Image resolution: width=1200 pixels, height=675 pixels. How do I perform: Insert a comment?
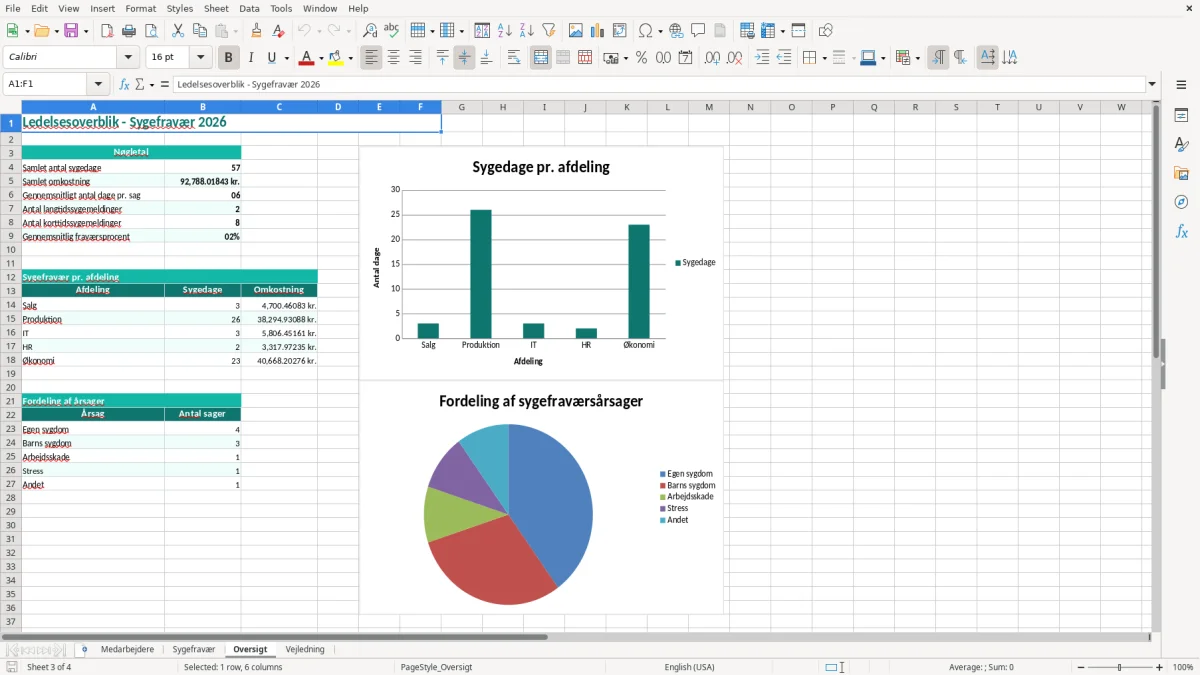[x=698, y=31]
